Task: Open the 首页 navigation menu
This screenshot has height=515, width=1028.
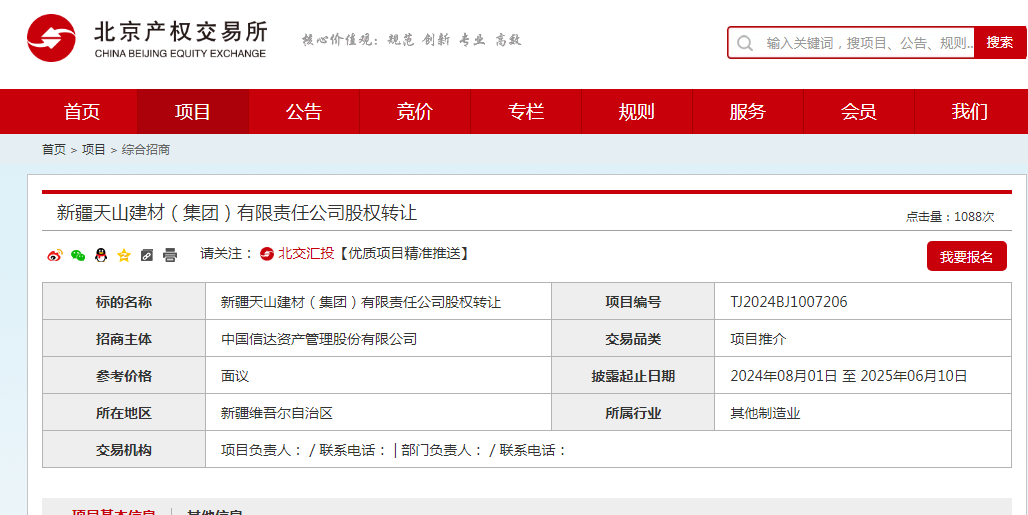Action: click(x=82, y=111)
